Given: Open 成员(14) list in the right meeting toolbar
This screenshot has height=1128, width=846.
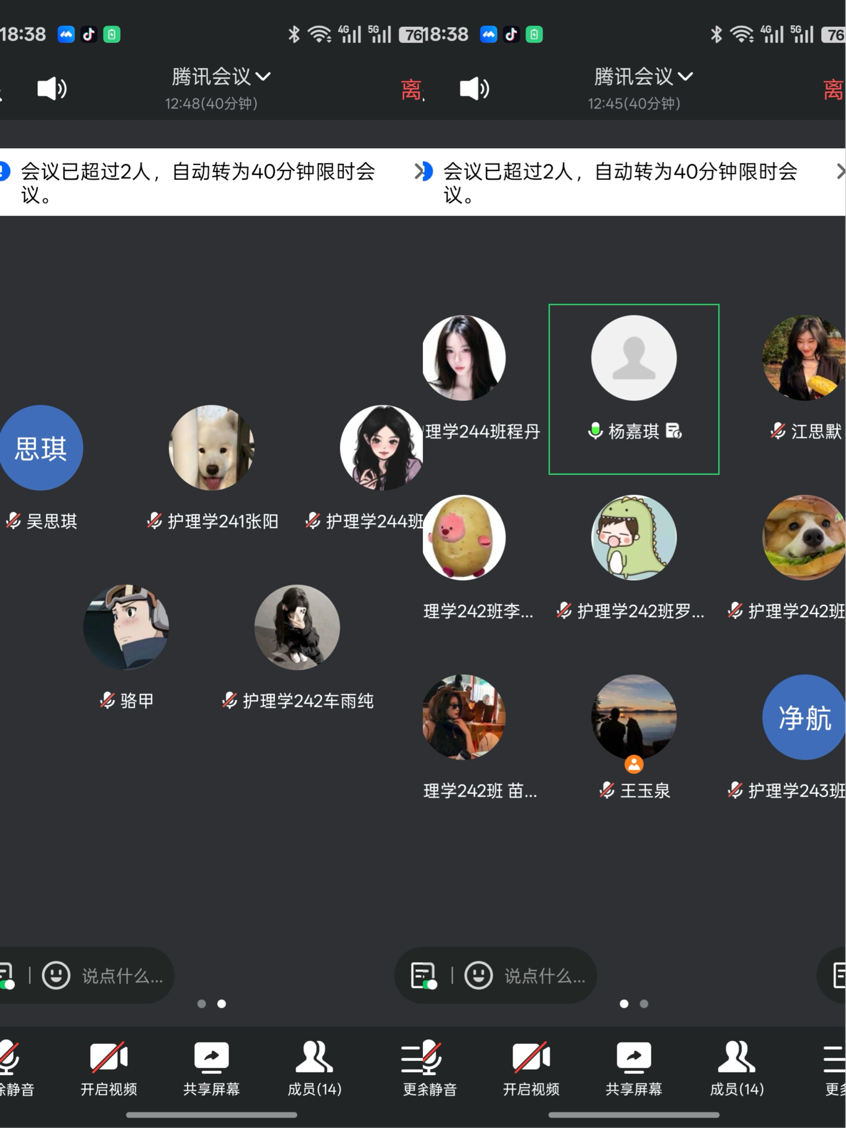Looking at the screenshot, I should click(x=736, y=1068).
